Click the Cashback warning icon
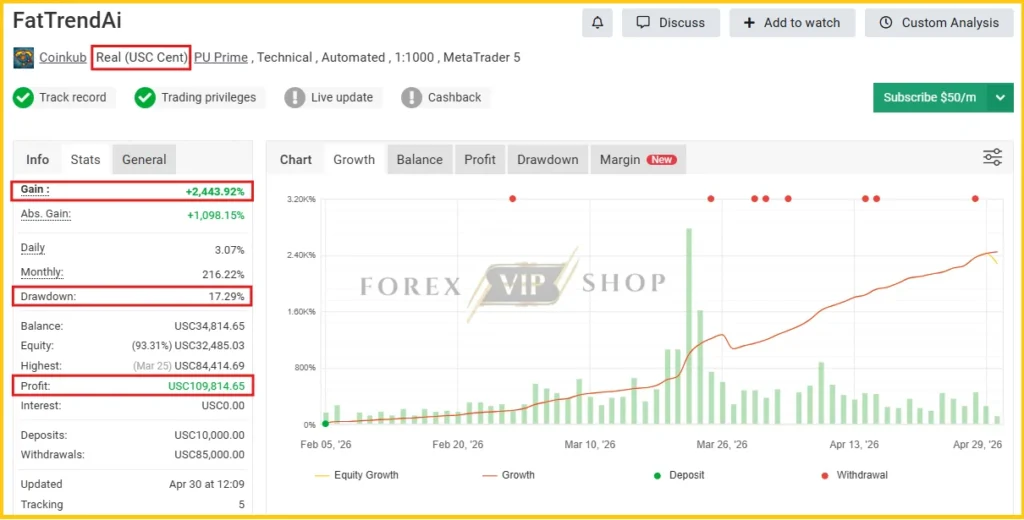This screenshot has width=1024, height=520. 411,98
